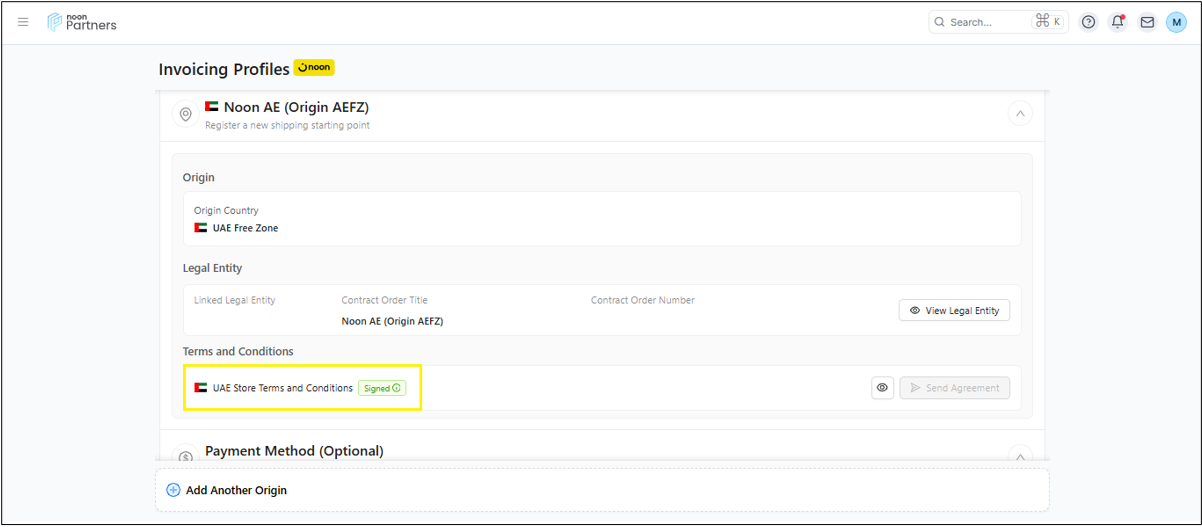Click the View Legal Entity button
This screenshot has width=1202, height=527.
[954, 311]
